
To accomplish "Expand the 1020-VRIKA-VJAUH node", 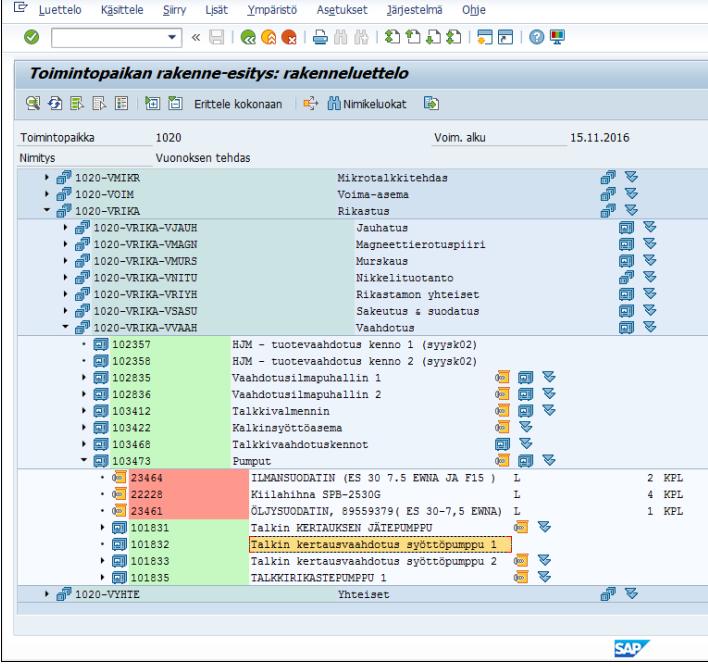I will pyautogui.click(x=65, y=228).
